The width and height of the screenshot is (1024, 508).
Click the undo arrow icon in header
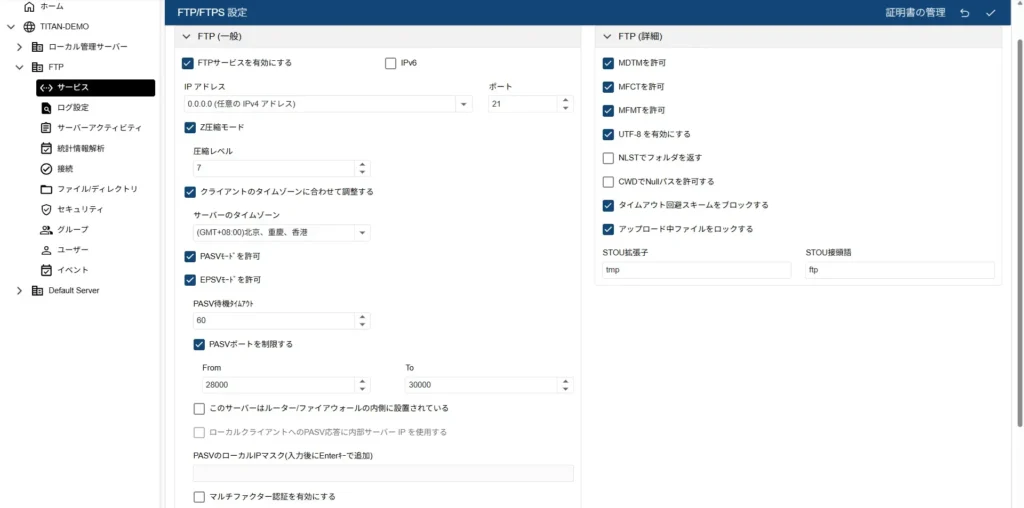(965, 13)
